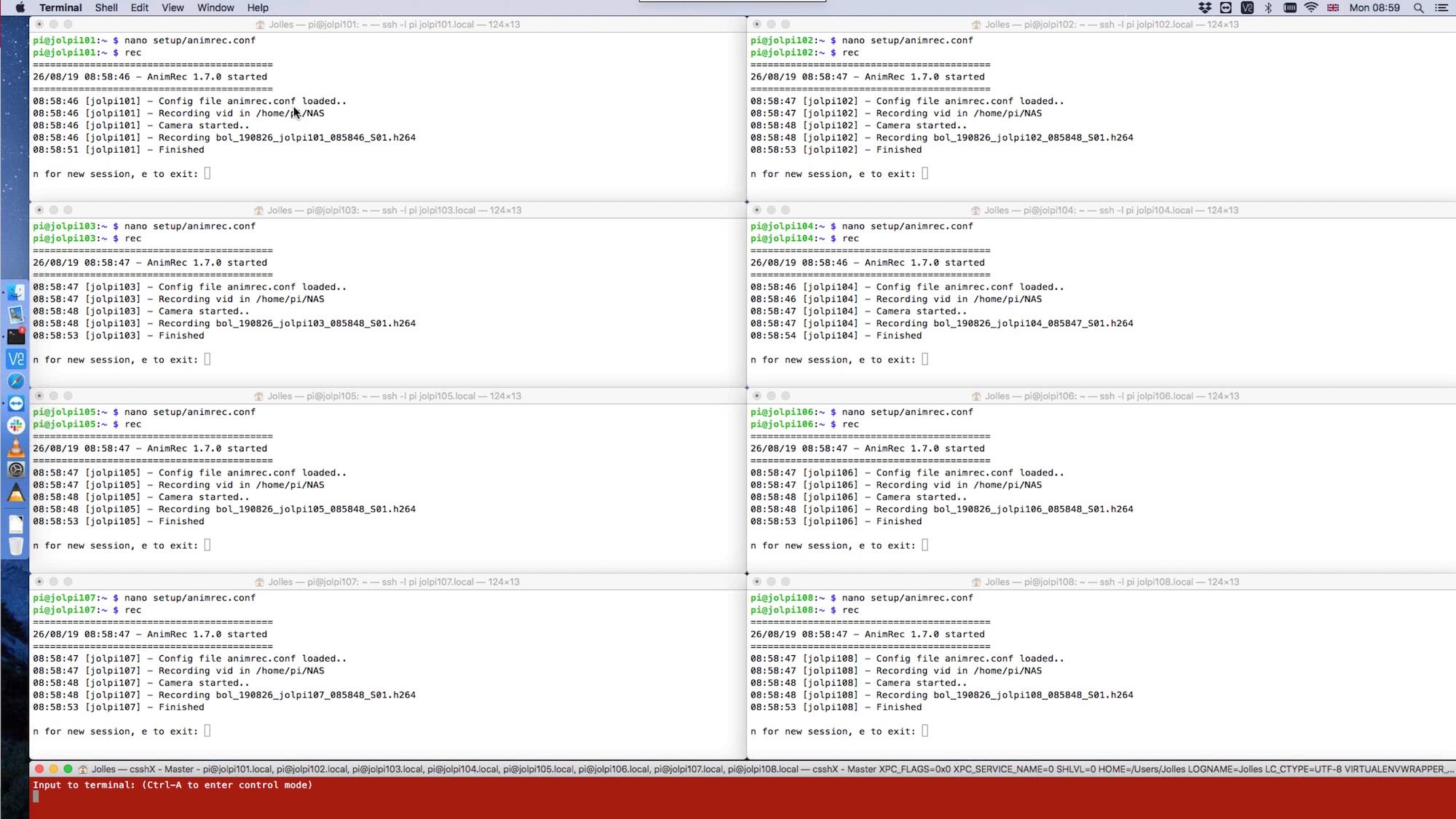
Task: Click 'Recording vid in /home/pi/NAS' in jolpi108 terminal
Action: pyautogui.click(x=959, y=671)
